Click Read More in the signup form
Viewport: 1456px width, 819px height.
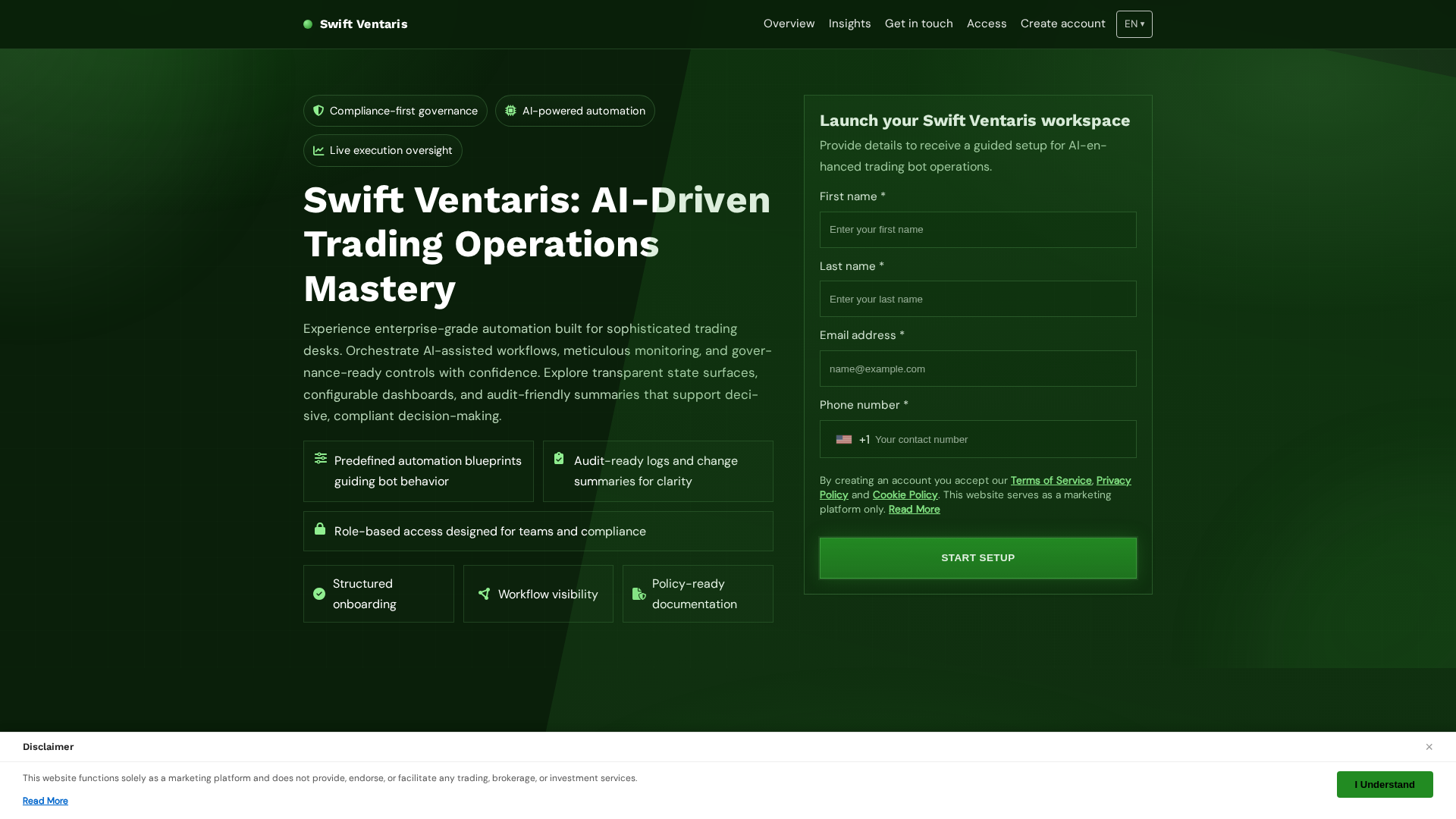[x=915, y=510]
